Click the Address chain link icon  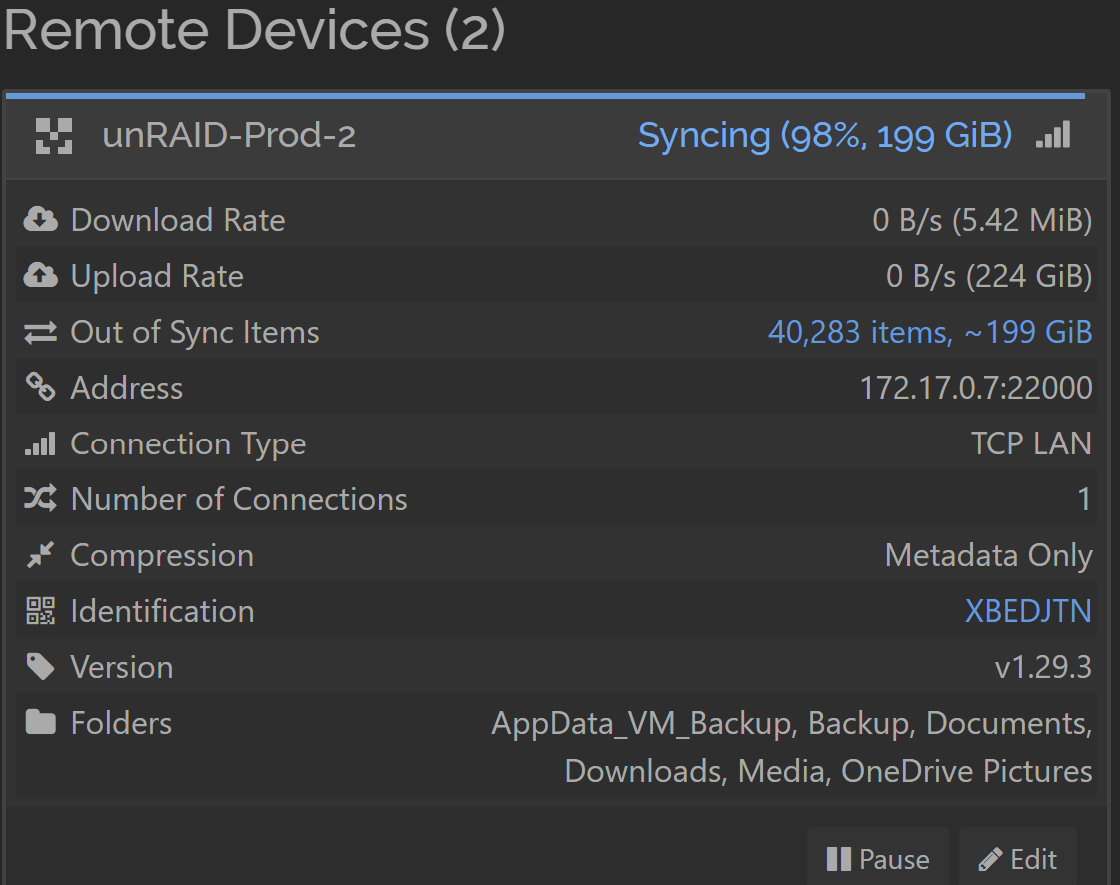coord(41,387)
